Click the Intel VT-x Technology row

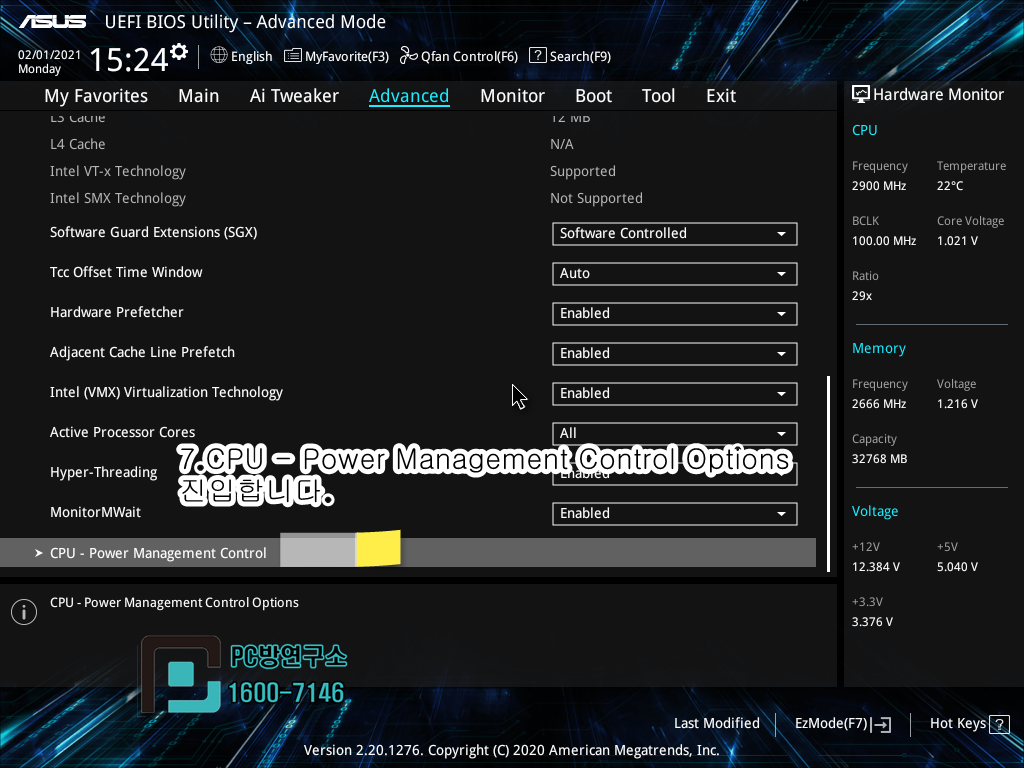(408, 171)
